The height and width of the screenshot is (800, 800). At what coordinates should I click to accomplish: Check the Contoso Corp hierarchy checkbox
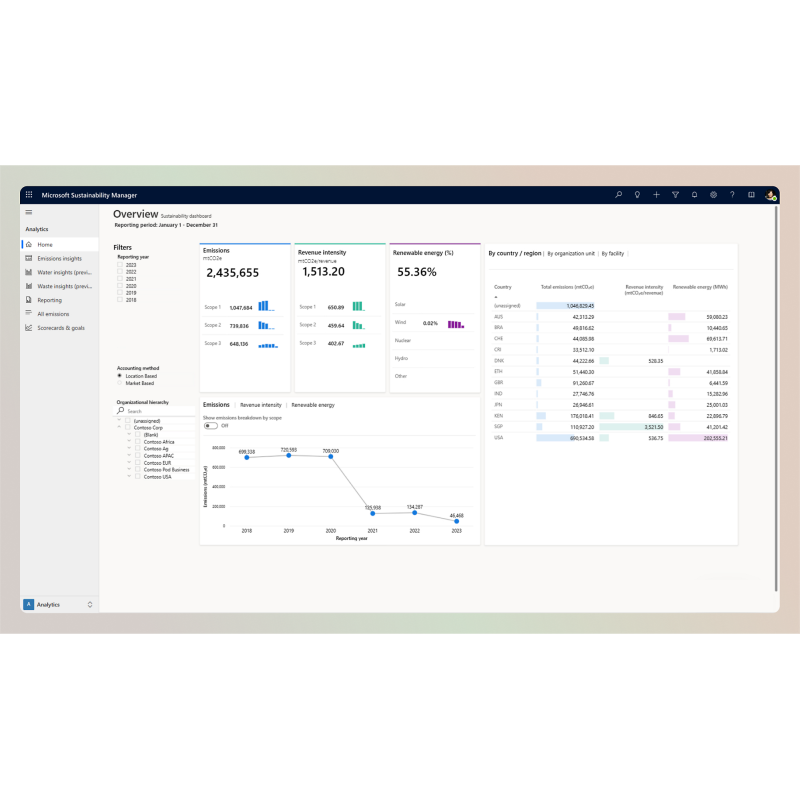[128, 427]
